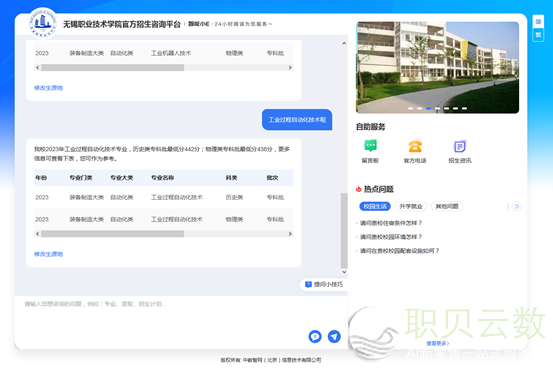Click the campus building carousel image

(x=438, y=67)
